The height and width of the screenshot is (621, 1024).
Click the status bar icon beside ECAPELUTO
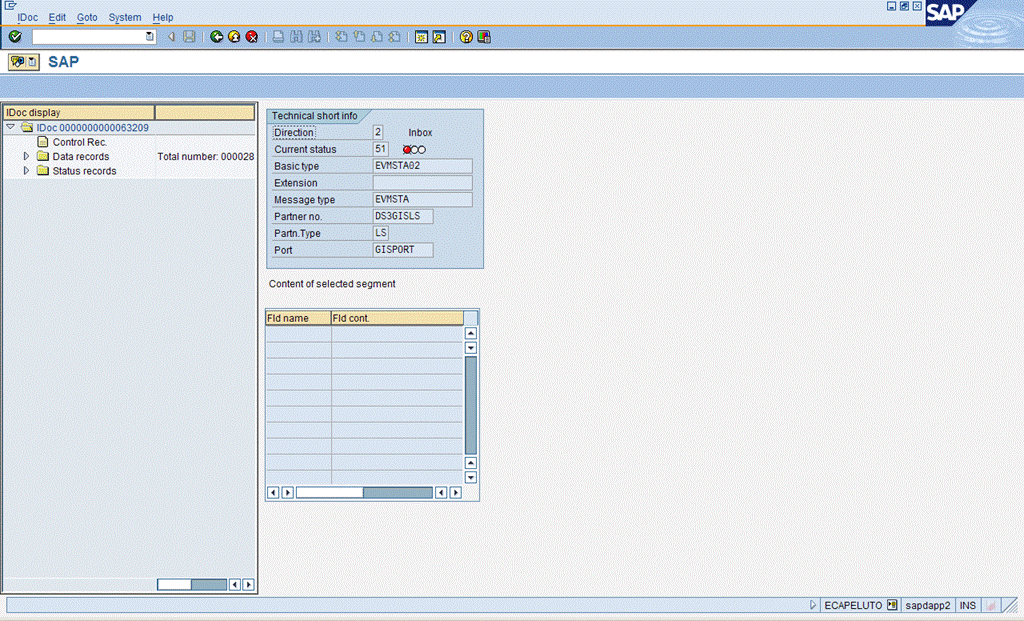(892, 605)
